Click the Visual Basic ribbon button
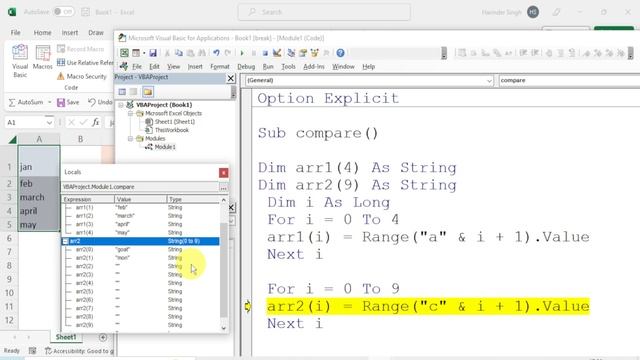This screenshot has width=640, height=360. pos(20,61)
